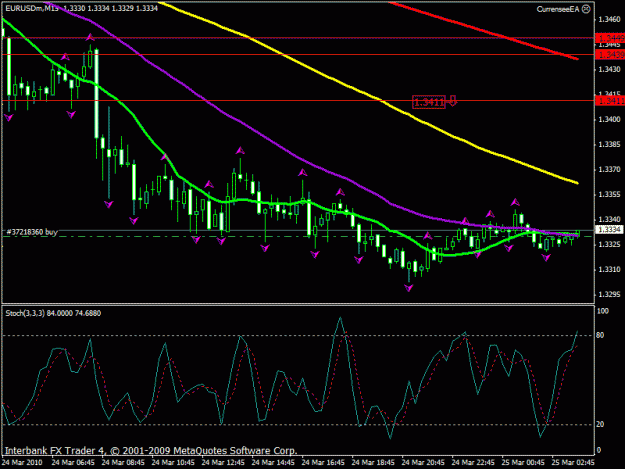Click the red down arrow beside 1.3411 label

click(x=452, y=100)
